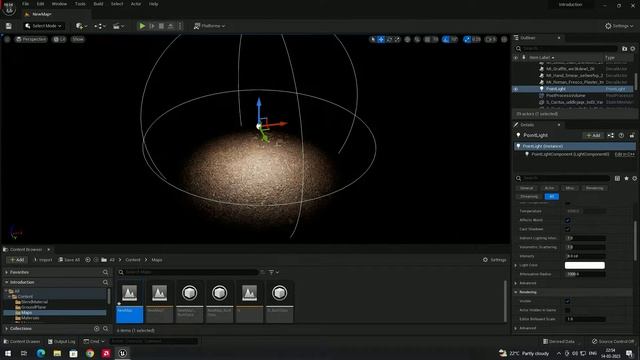This screenshot has height=360, width=640.
Task: Click the Stop simulation button
Action: (161, 26)
